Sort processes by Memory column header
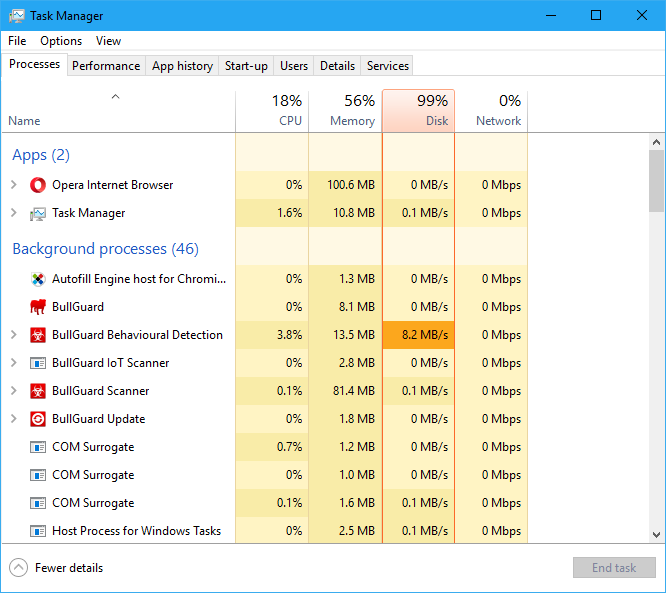This screenshot has height=593, width=666. click(x=345, y=111)
